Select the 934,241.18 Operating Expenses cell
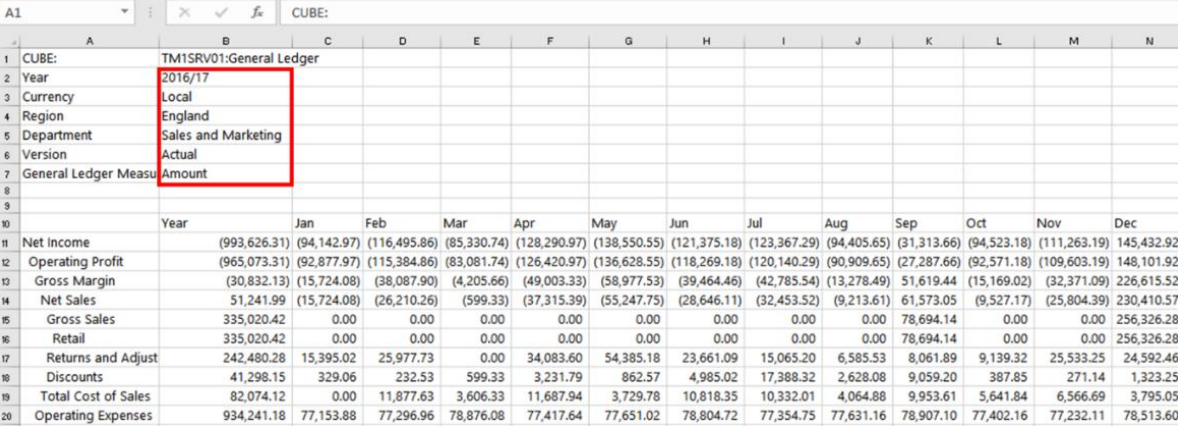The width and height of the screenshot is (1178, 436). [x=225, y=416]
